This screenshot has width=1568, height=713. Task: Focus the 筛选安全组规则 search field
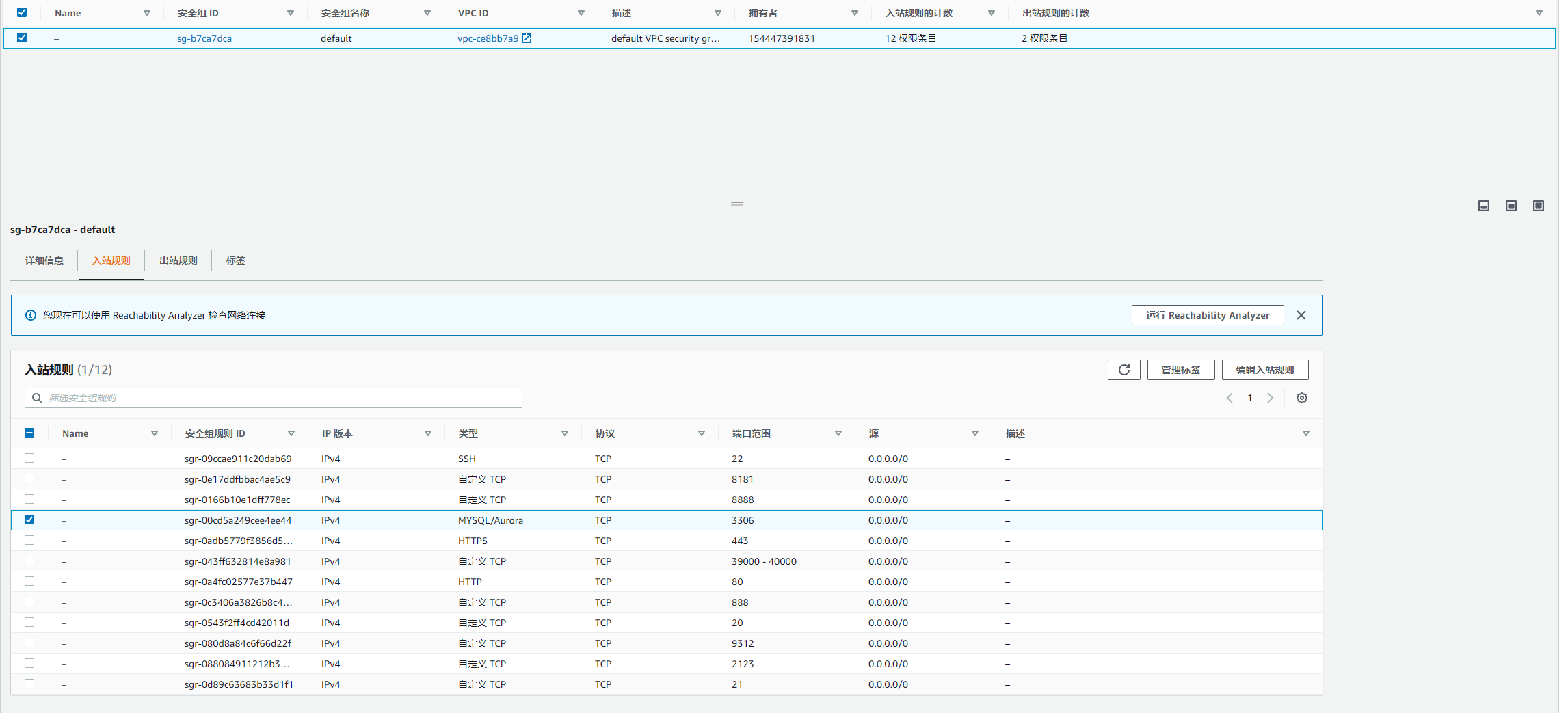click(x=274, y=398)
